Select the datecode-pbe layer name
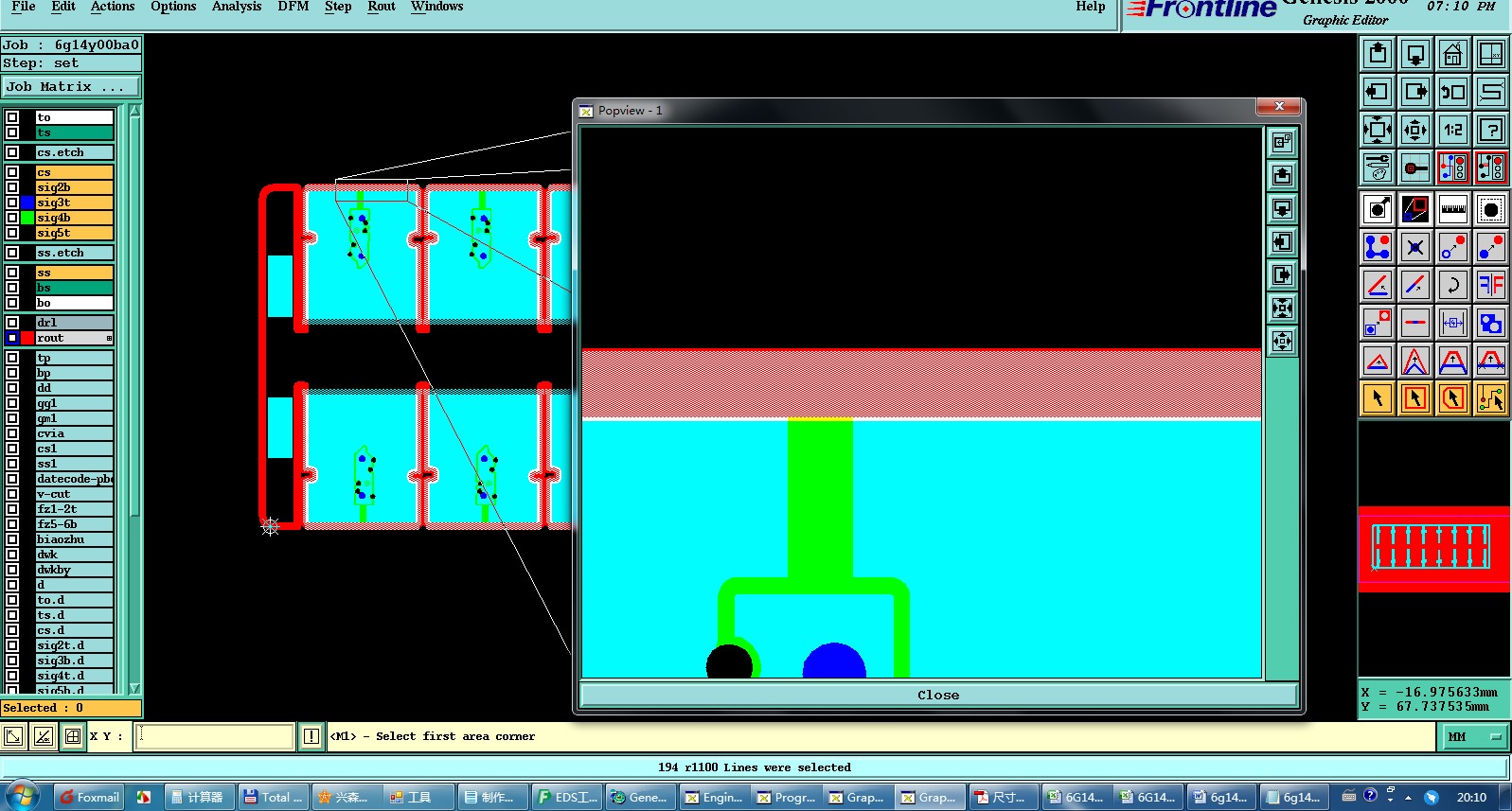 [74, 479]
